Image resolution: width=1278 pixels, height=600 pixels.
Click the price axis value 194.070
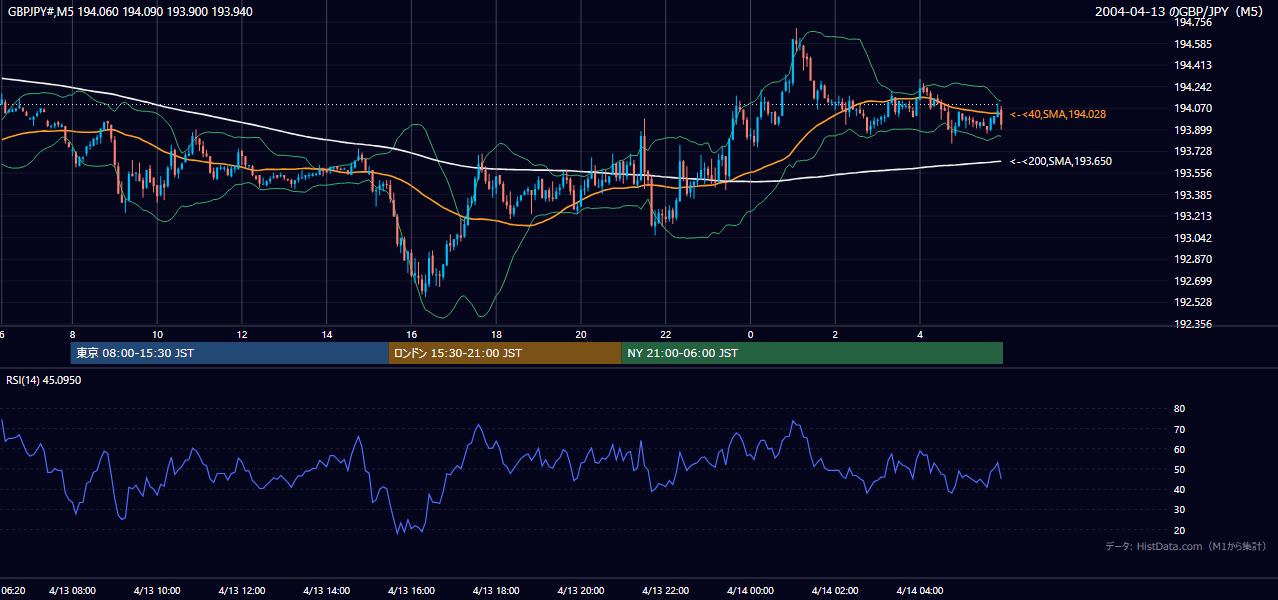coord(1192,108)
